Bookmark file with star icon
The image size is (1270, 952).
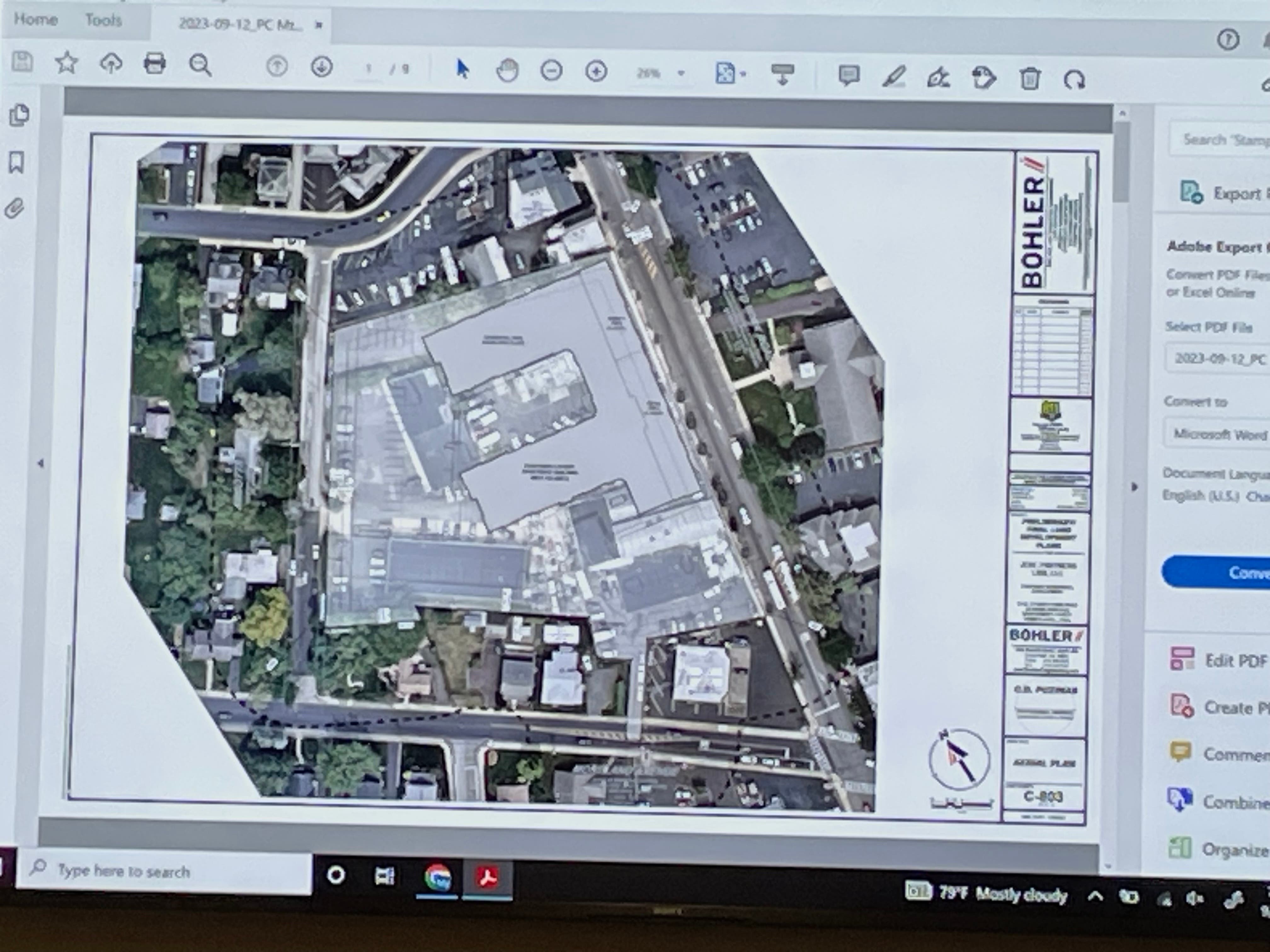tap(66, 63)
